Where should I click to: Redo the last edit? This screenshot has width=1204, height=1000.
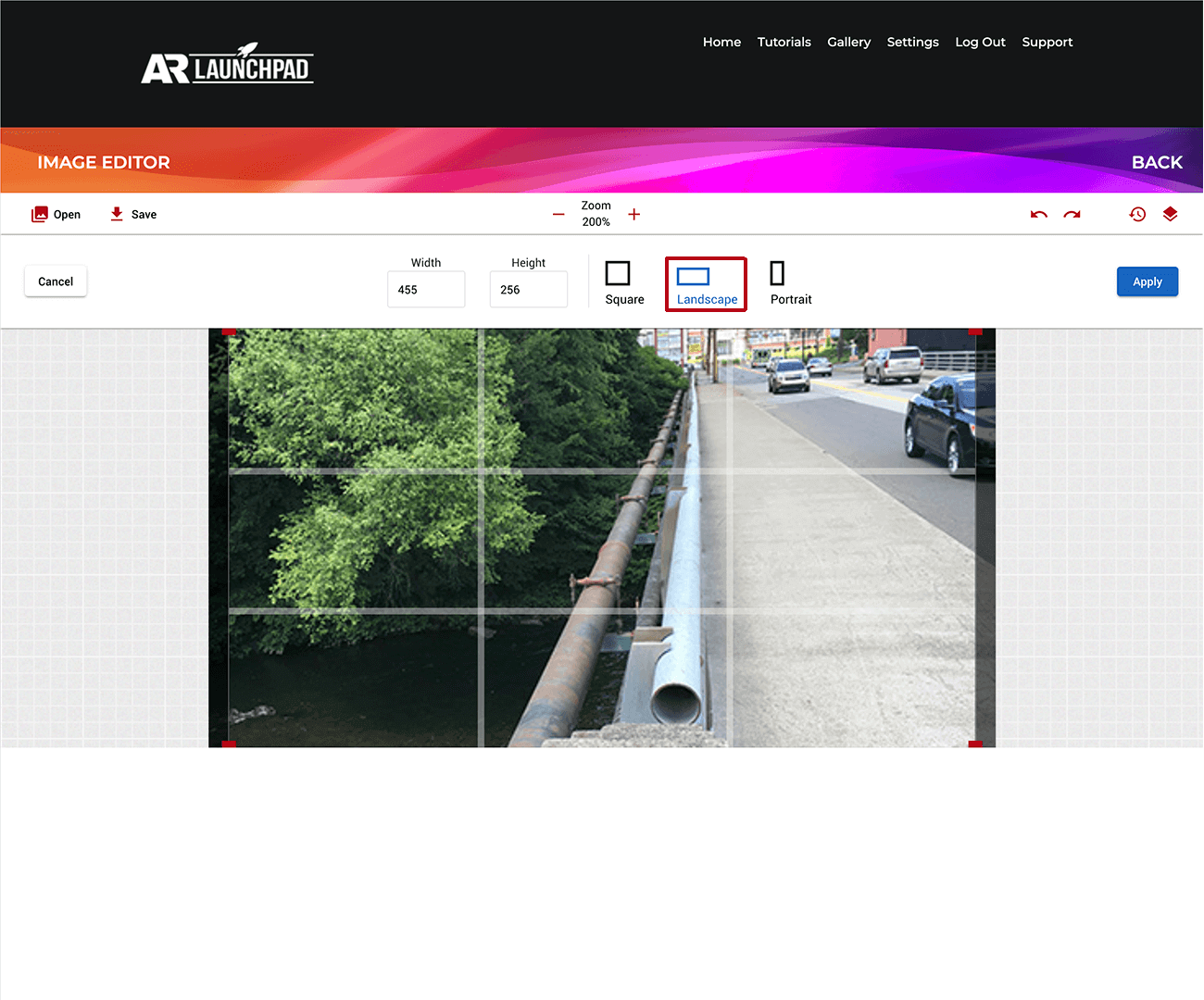click(x=1072, y=214)
